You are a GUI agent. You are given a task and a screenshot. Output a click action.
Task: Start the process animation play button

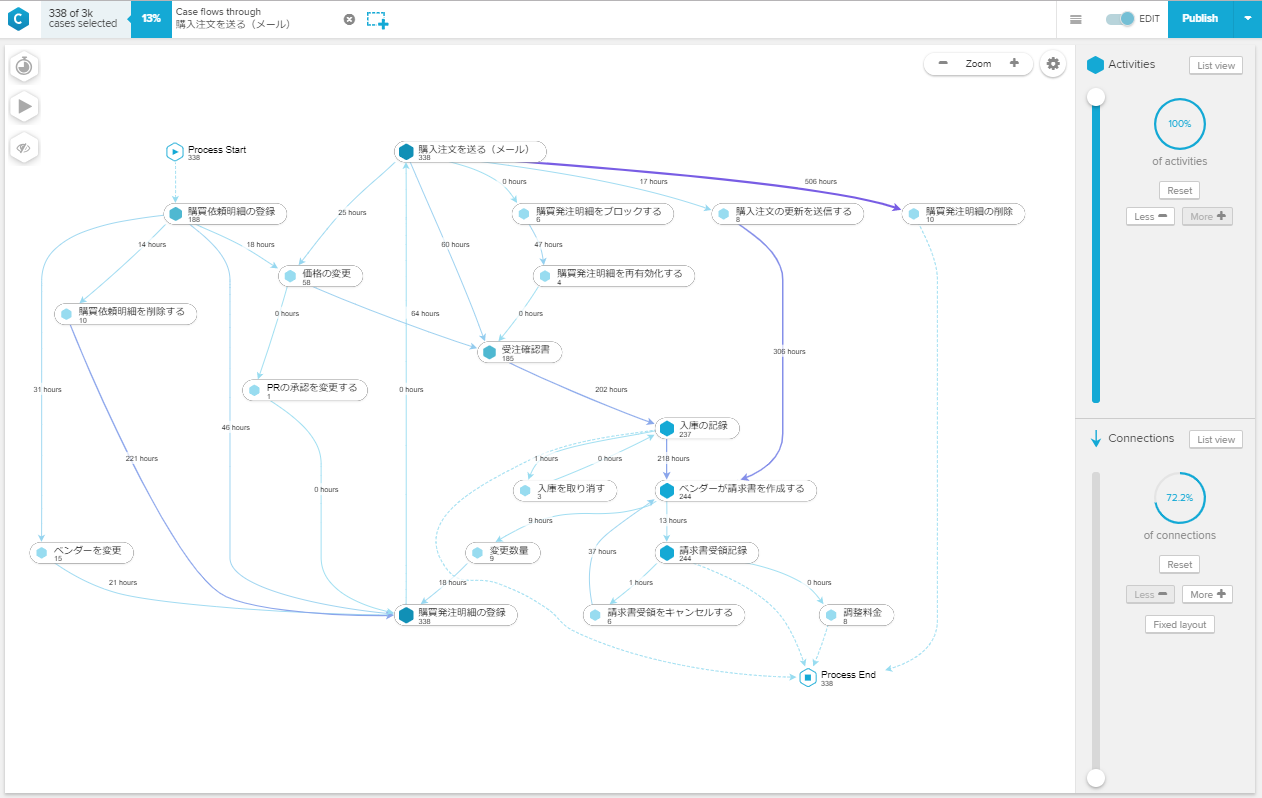24,106
